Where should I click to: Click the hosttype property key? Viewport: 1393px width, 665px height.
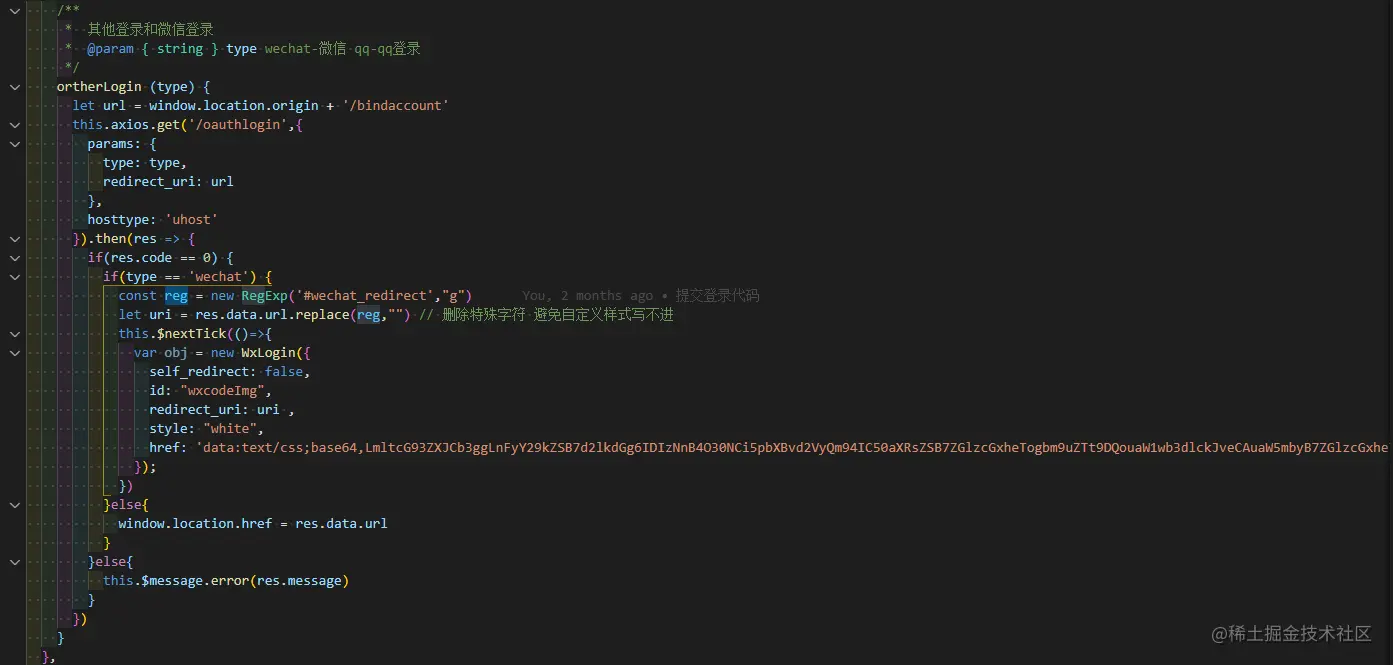click(x=118, y=219)
